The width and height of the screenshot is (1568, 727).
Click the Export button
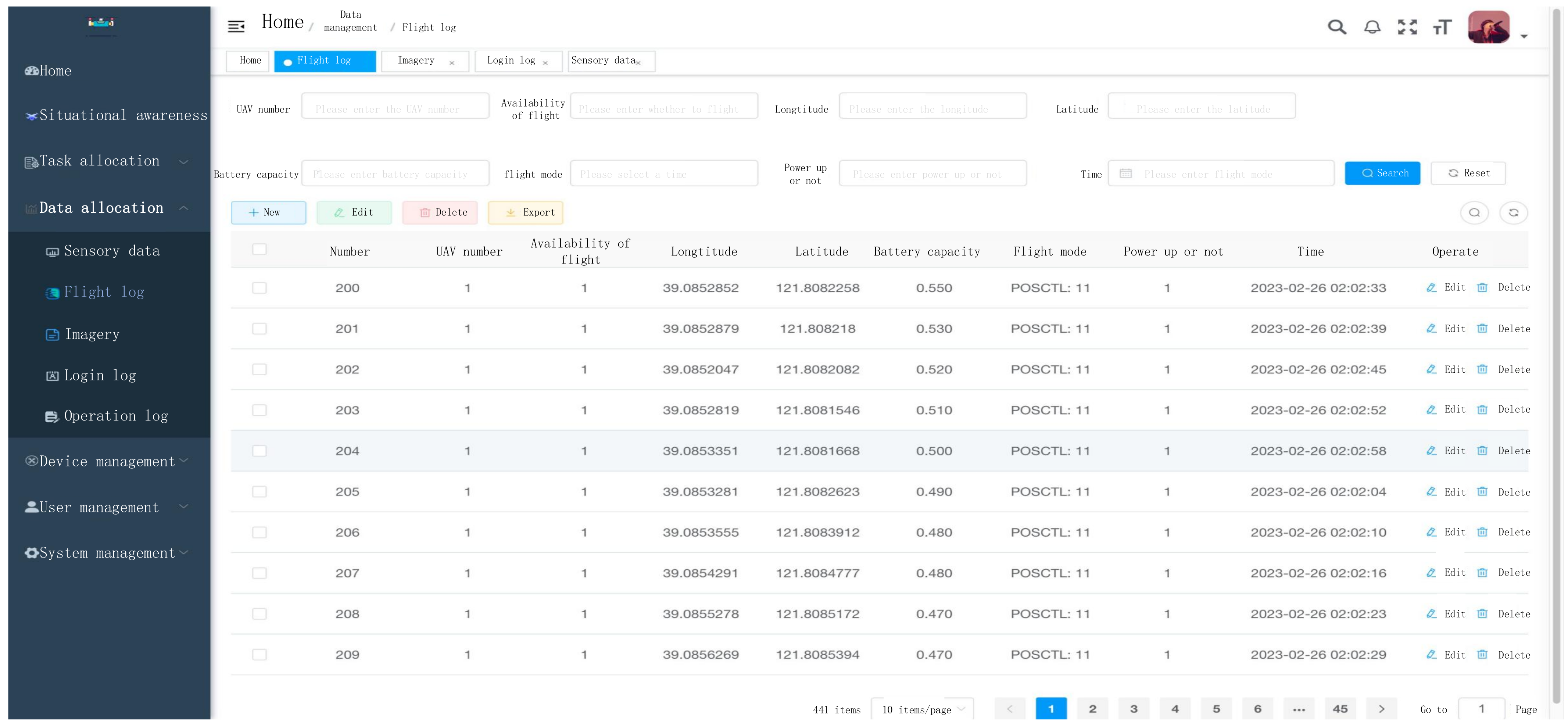point(525,212)
